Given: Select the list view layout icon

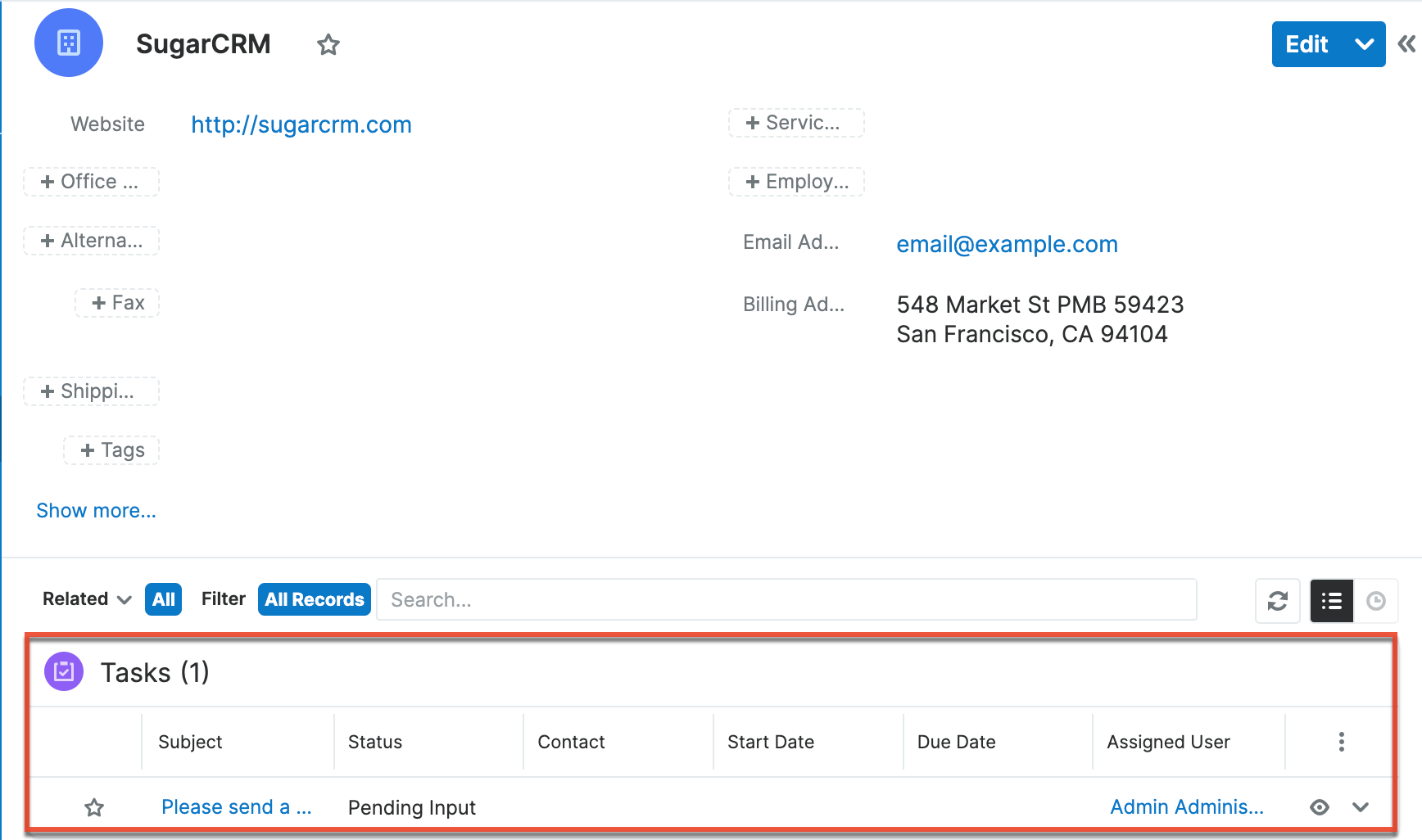Looking at the screenshot, I should pos(1331,600).
